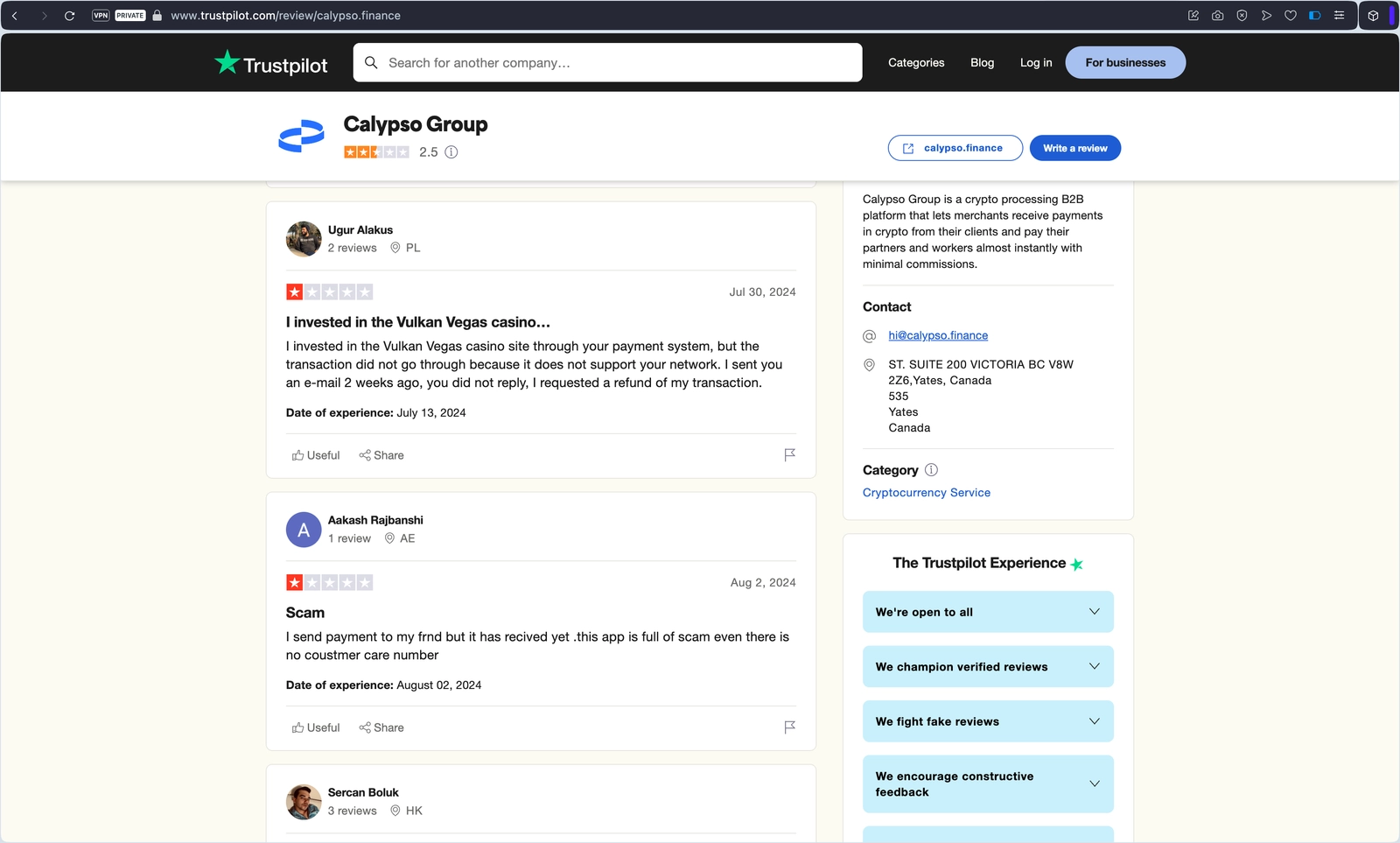
Task: Mark Aakash Rajbanshi's review as Useful
Action: [x=316, y=727]
